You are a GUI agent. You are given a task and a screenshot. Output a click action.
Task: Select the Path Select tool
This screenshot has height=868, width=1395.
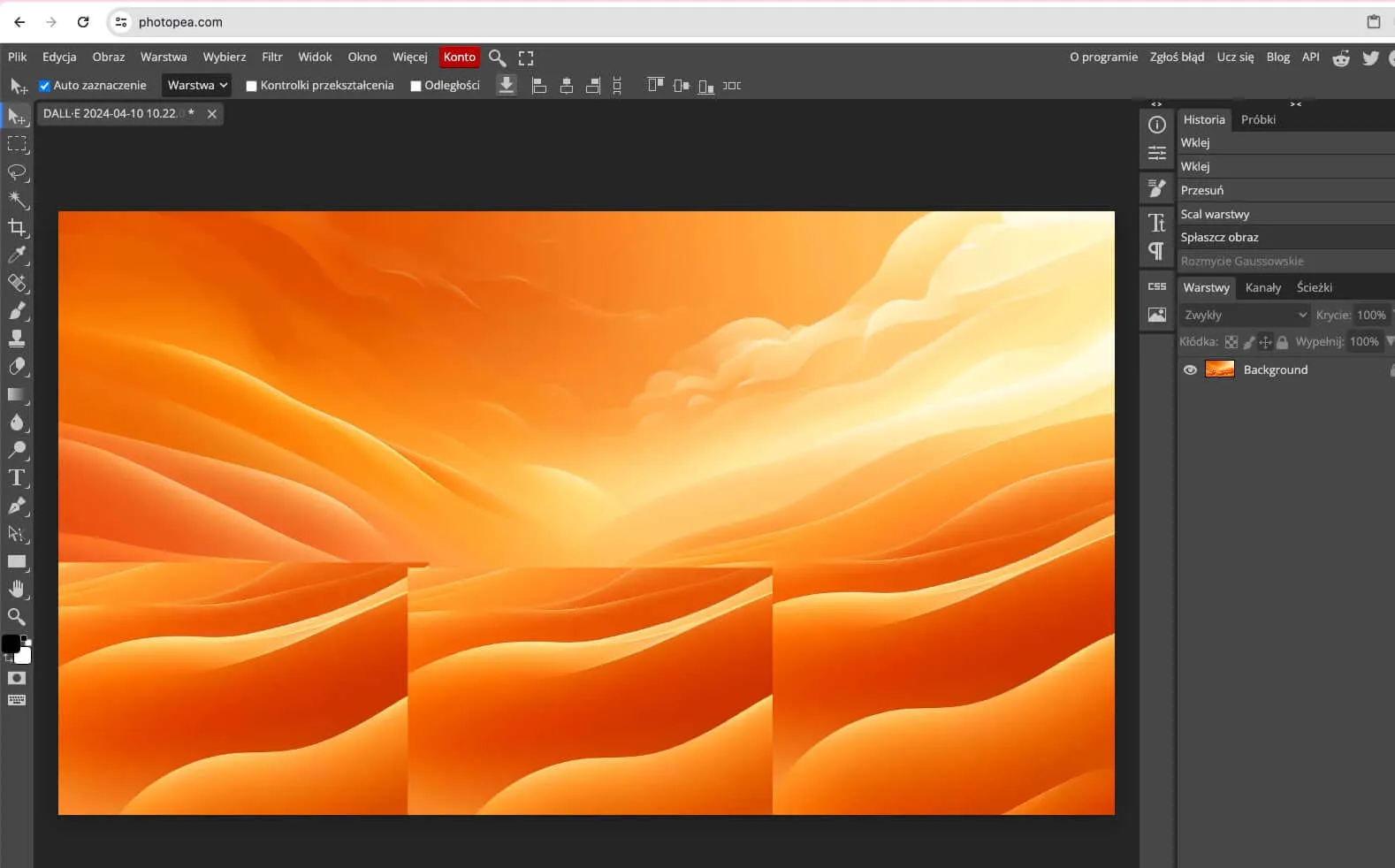pyautogui.click(x=17, y=534)
